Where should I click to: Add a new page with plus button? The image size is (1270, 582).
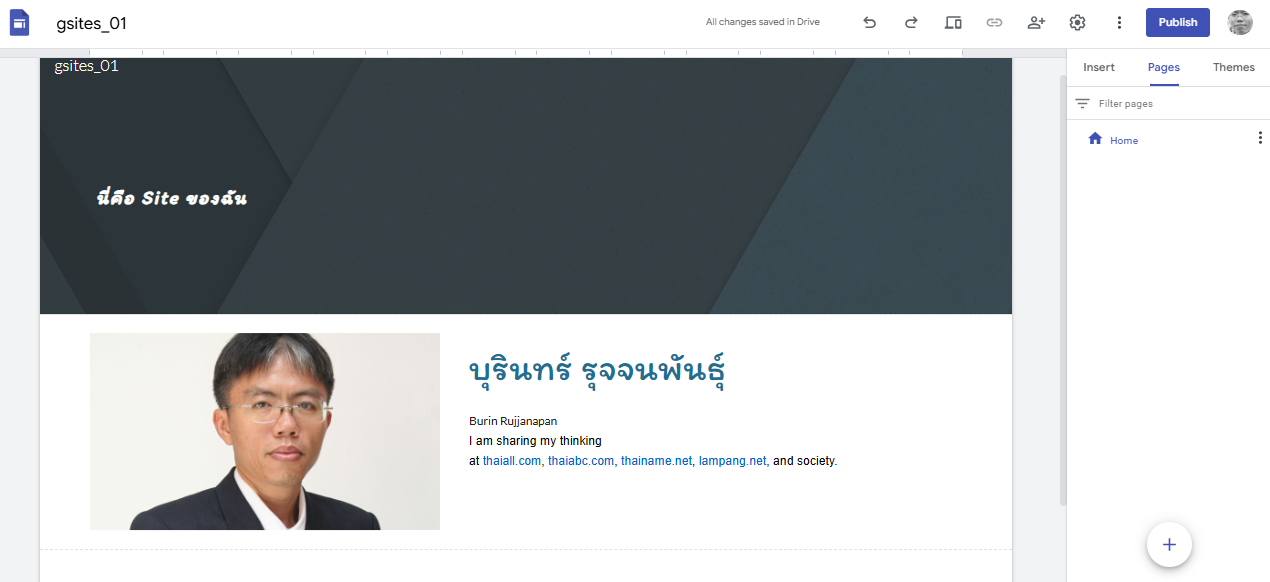1168,545
